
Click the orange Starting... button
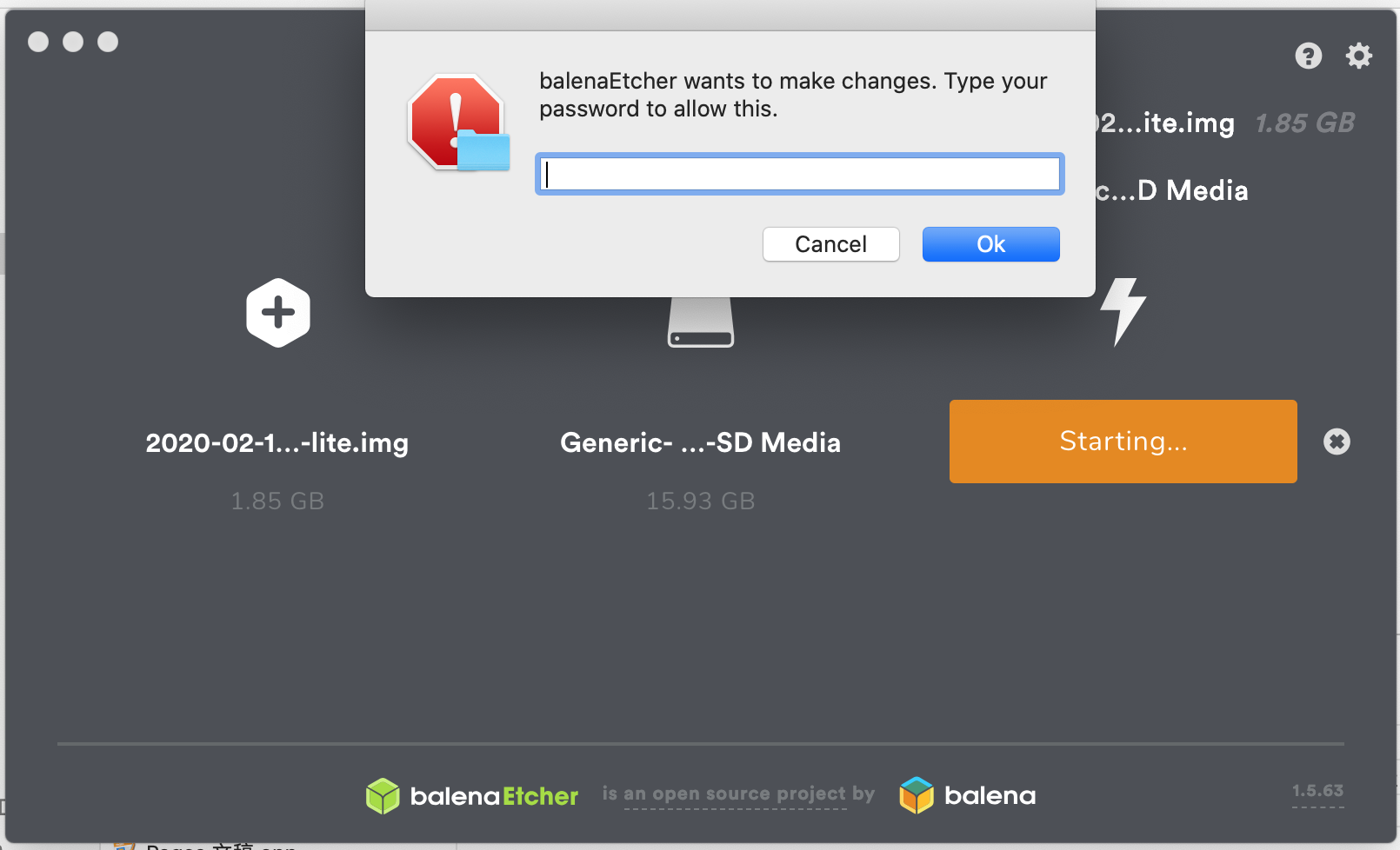pyautogui.click(x=1123, y=442)
